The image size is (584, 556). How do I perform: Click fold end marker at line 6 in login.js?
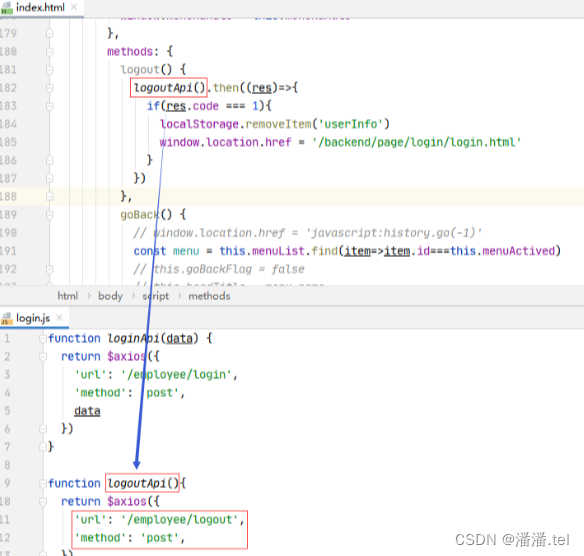click(43, 429)
